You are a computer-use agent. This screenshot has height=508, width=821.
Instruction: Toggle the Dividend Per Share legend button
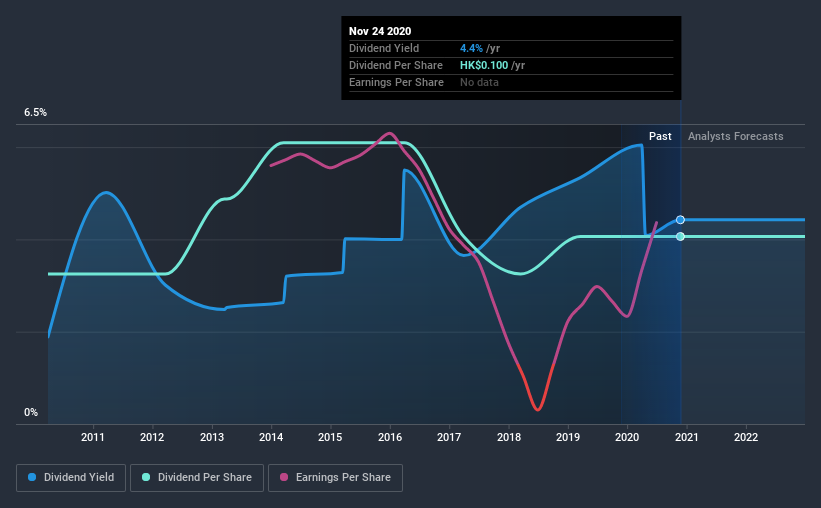[x=197, y=478]
